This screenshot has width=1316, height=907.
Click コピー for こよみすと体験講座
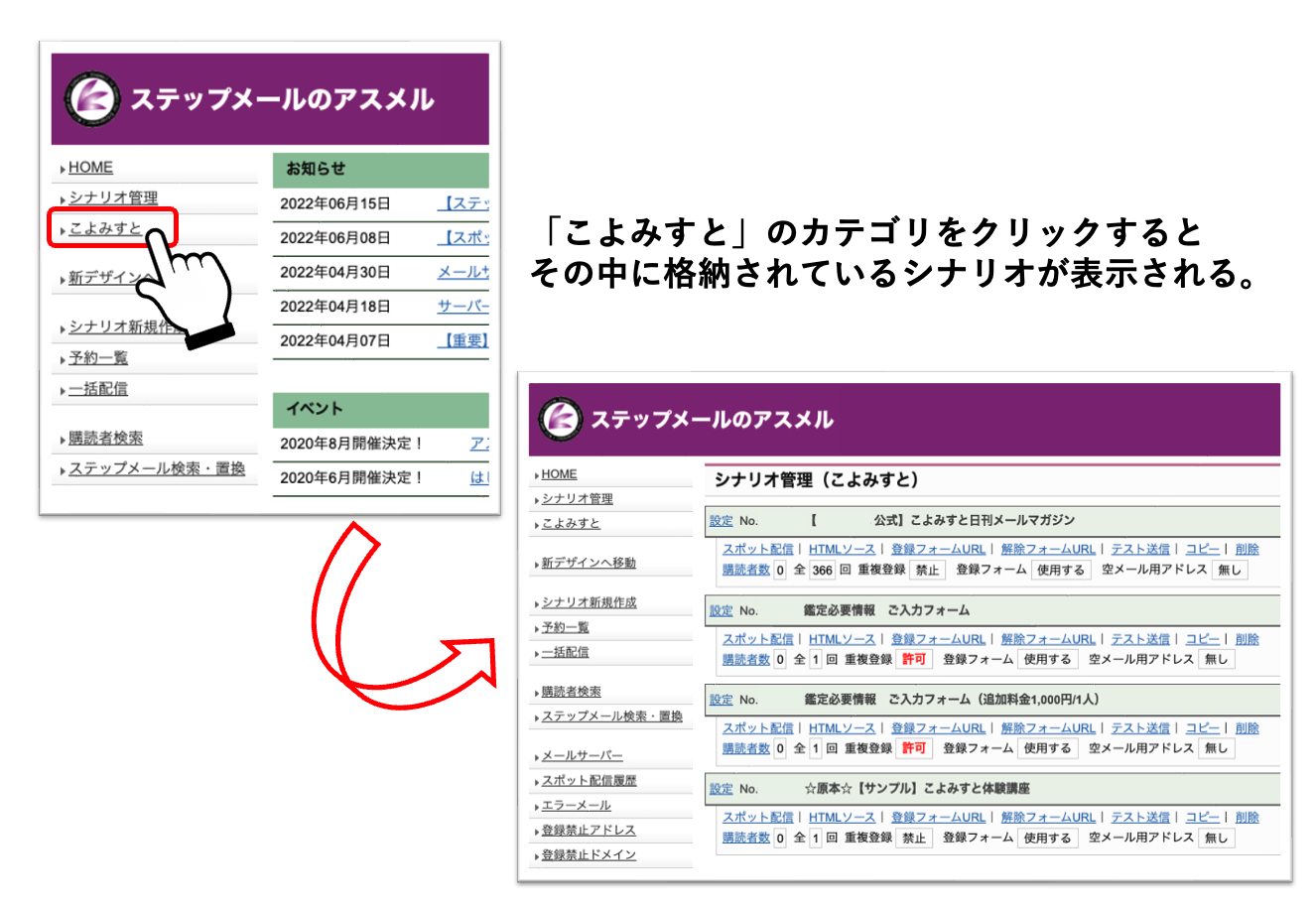1203,818
